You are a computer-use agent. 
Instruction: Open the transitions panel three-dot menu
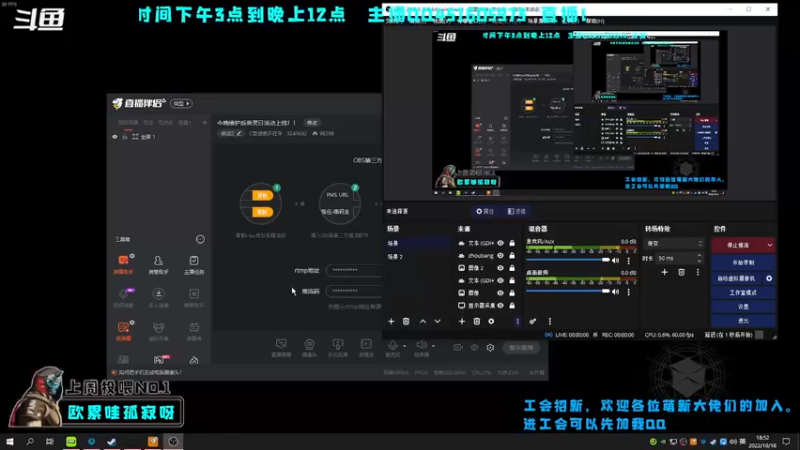point(697,272)
